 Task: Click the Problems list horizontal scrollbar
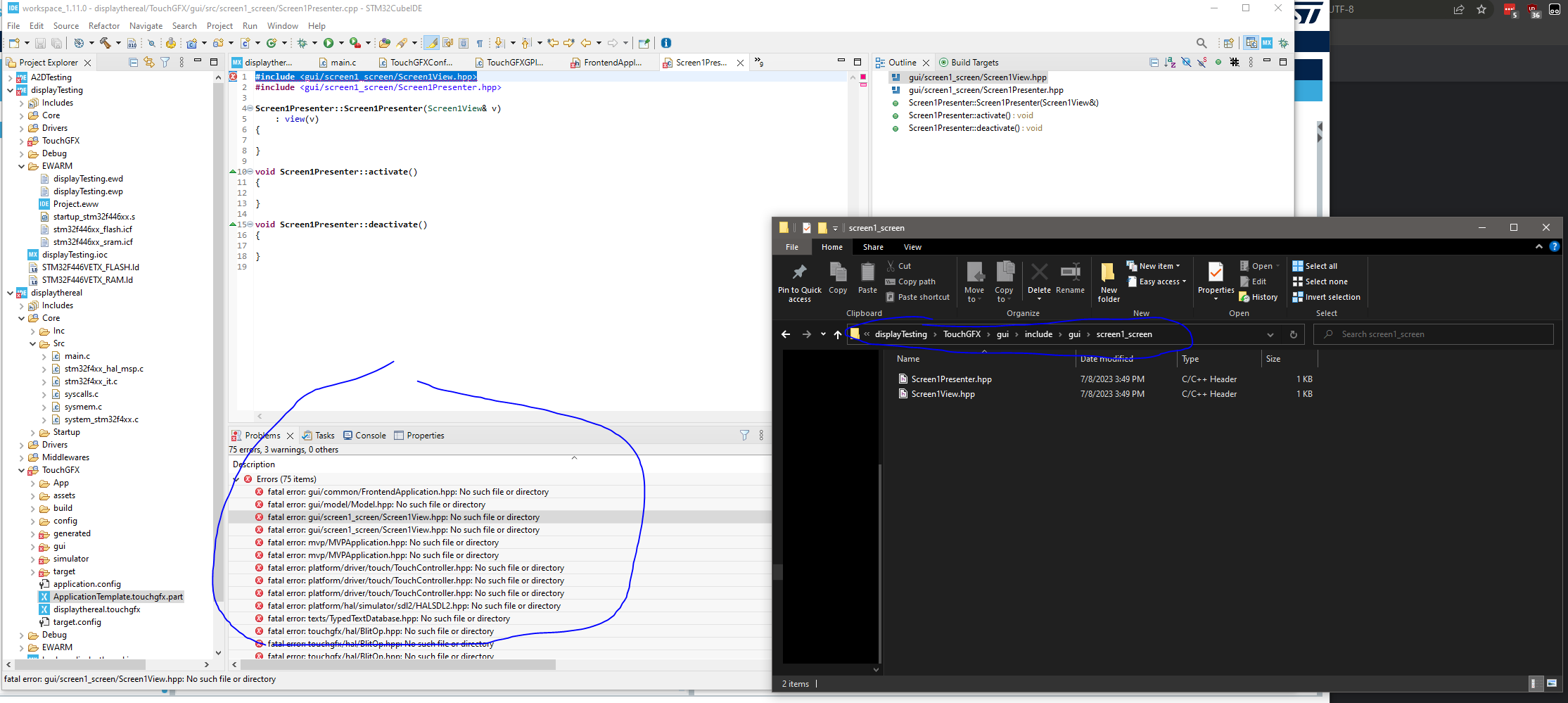tap(397, 665)
